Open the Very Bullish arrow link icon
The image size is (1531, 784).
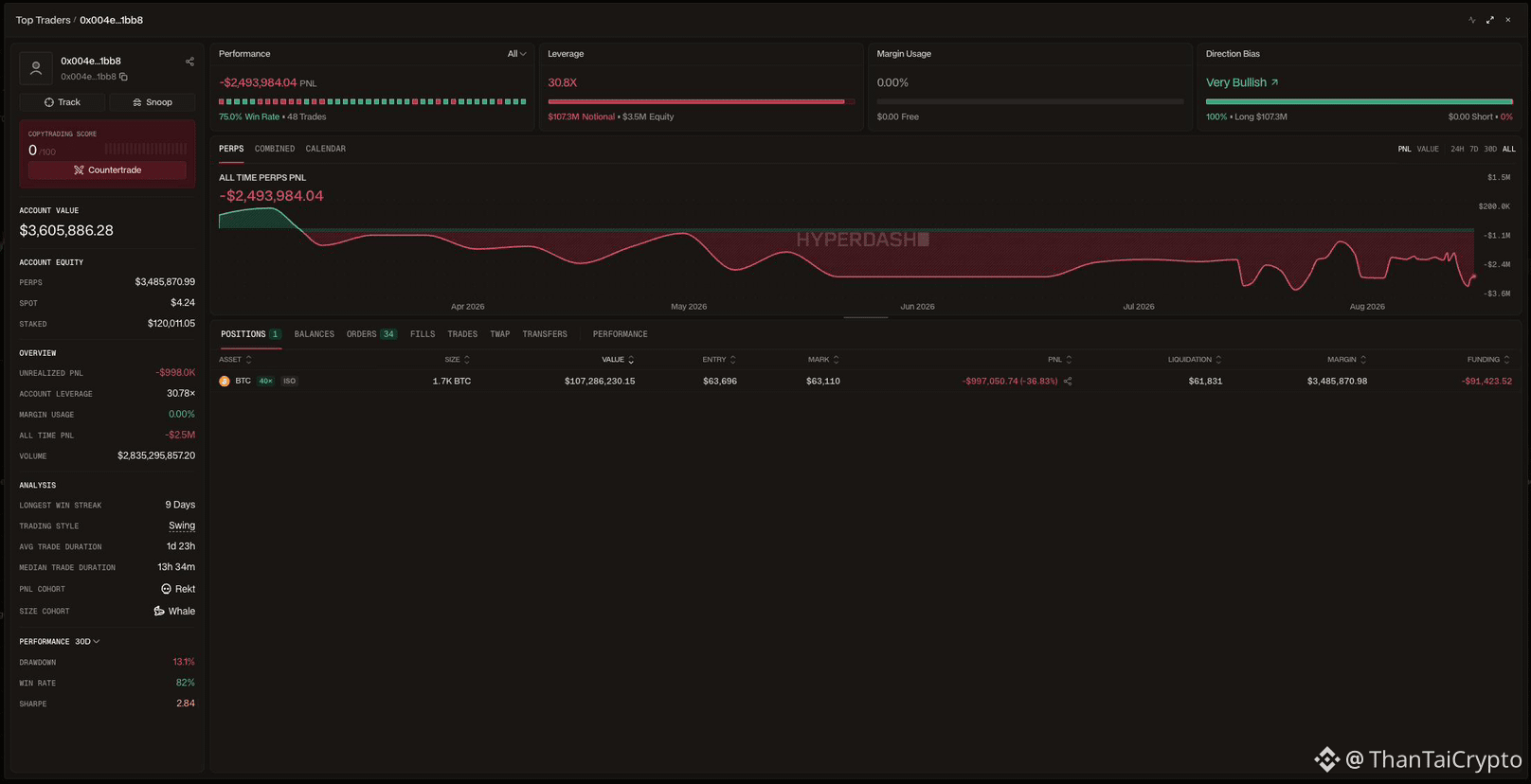pos(1274,82)
